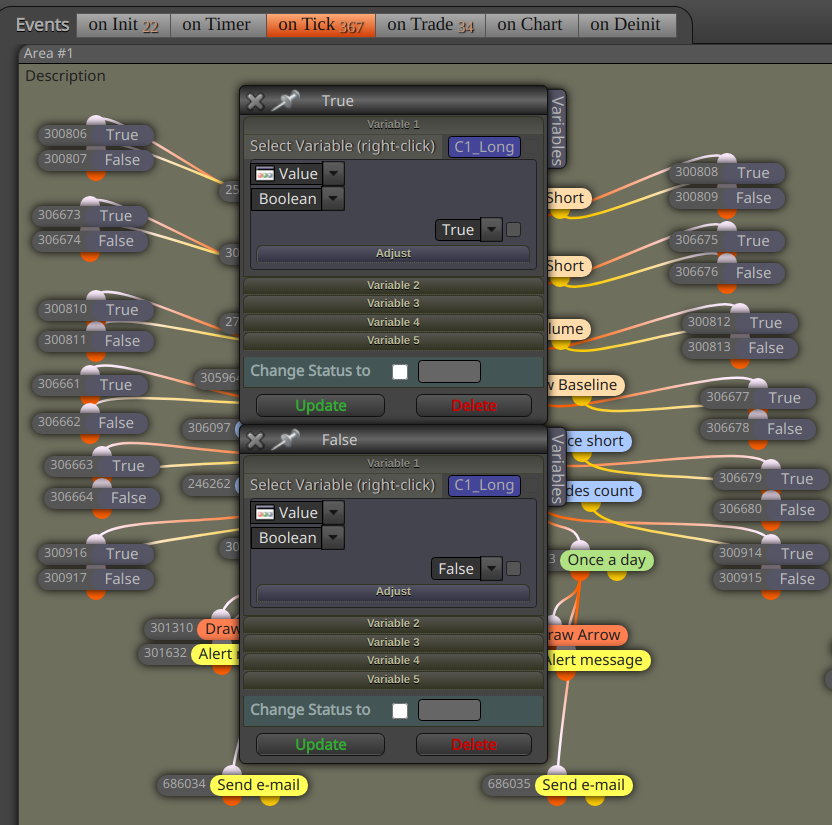Select the Once a day block
The height and width of the screenshot is (825, 832).
[x=606, y=560]
